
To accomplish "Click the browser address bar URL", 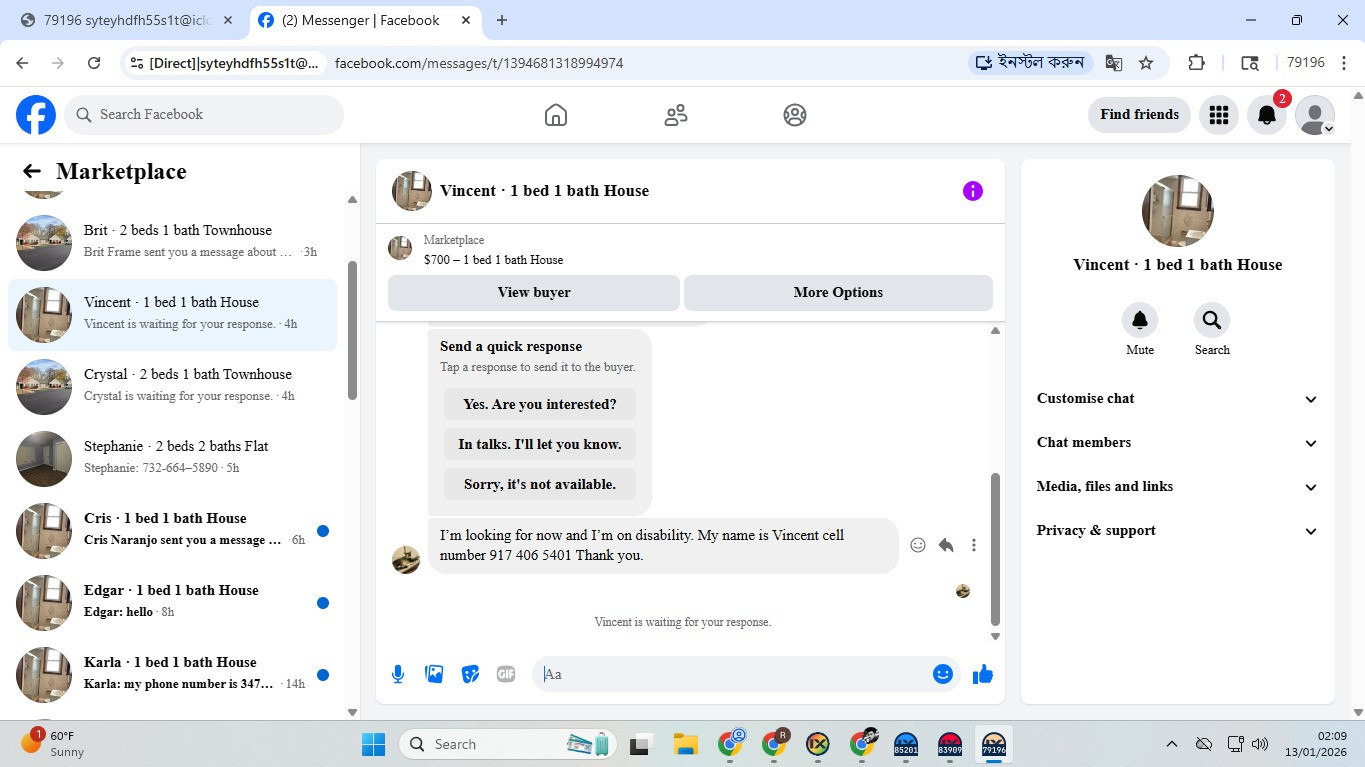I will (x=479, y=63).
